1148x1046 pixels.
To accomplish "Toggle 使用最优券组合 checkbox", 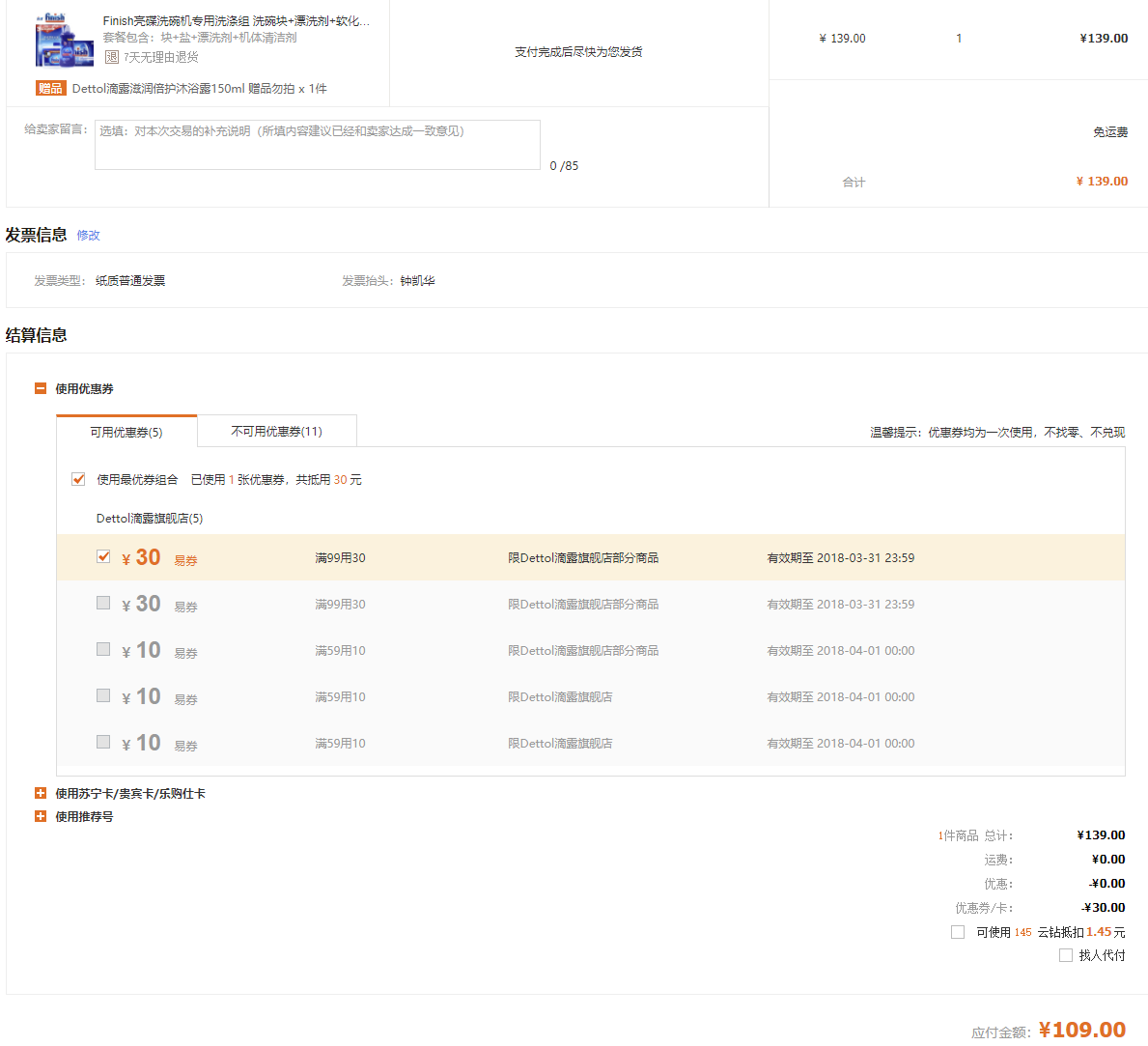I will click(x=78, y=480).
